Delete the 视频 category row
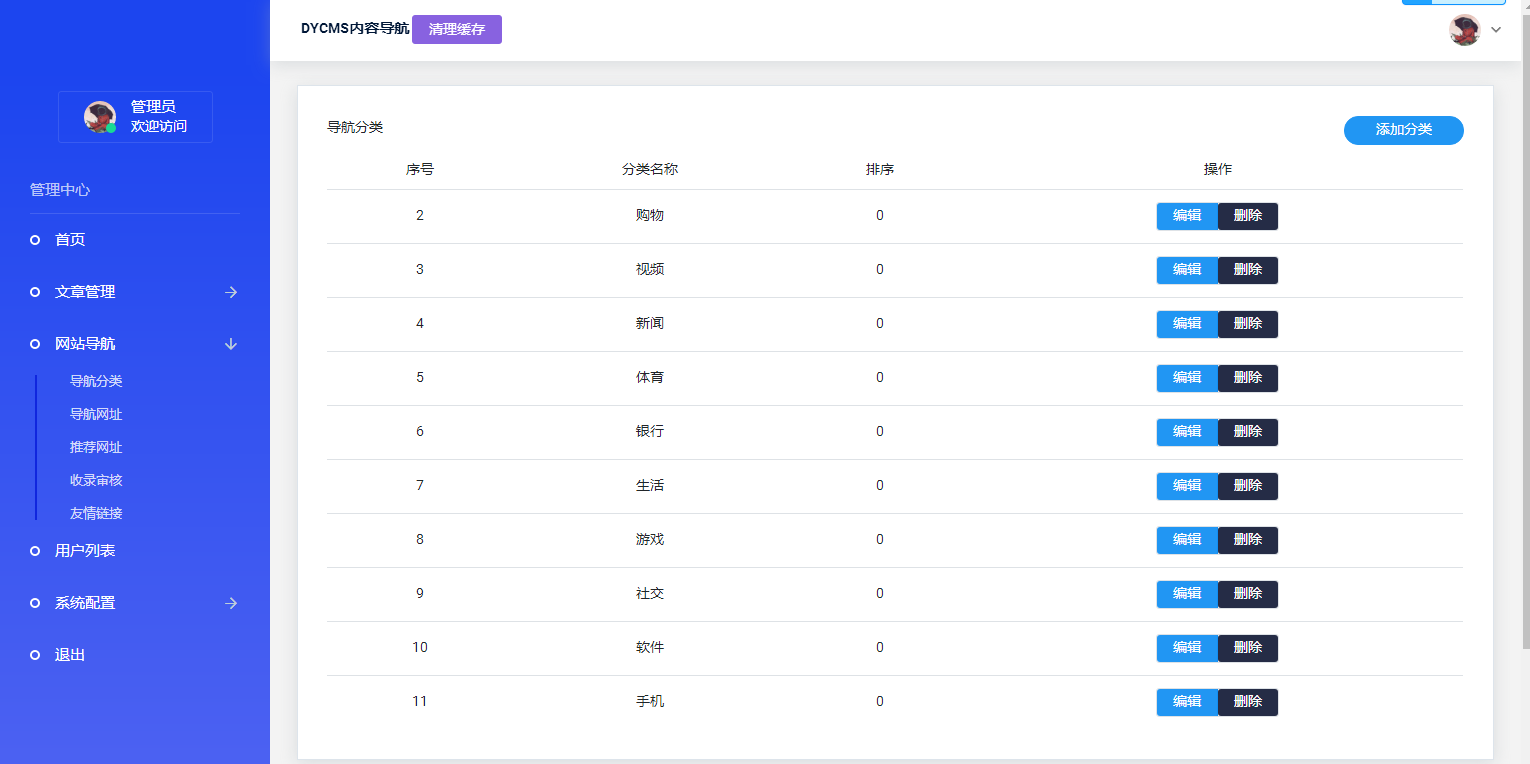Image resolution: width=1530 pixels, height=764 pixels. (1248, 270)
